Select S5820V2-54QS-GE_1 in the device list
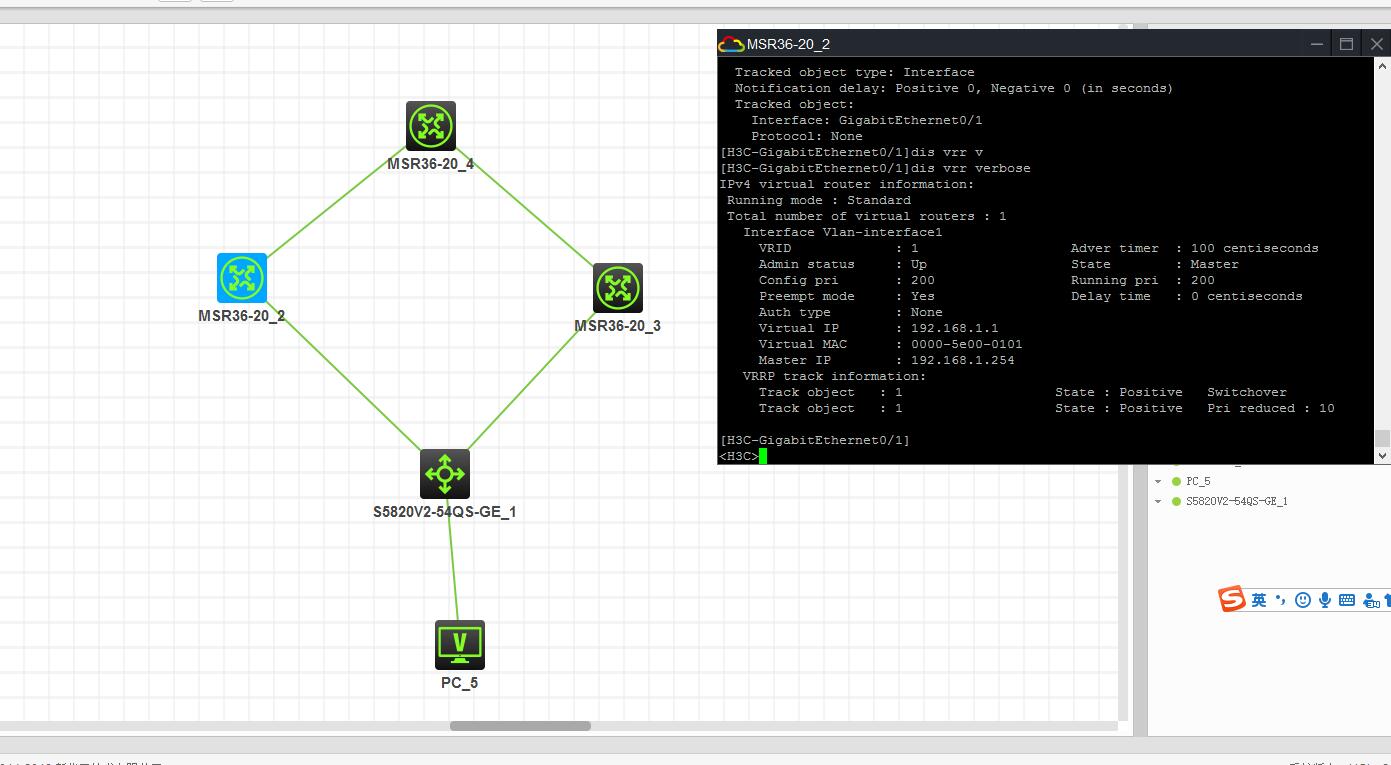The image size is (1391, 765). (1236, 501)
